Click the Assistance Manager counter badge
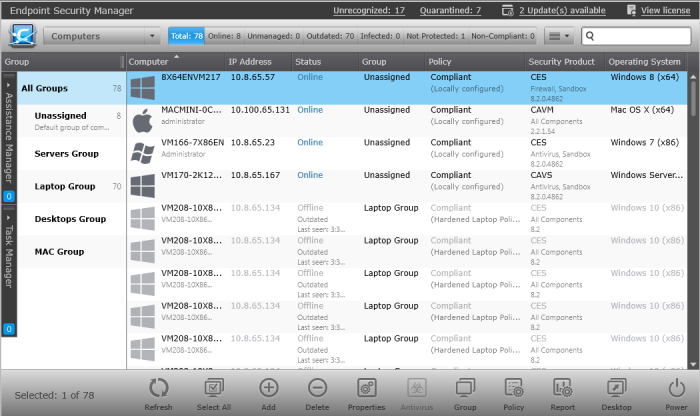The width and height of the screenshot is (700, 416). coord(9,196)
